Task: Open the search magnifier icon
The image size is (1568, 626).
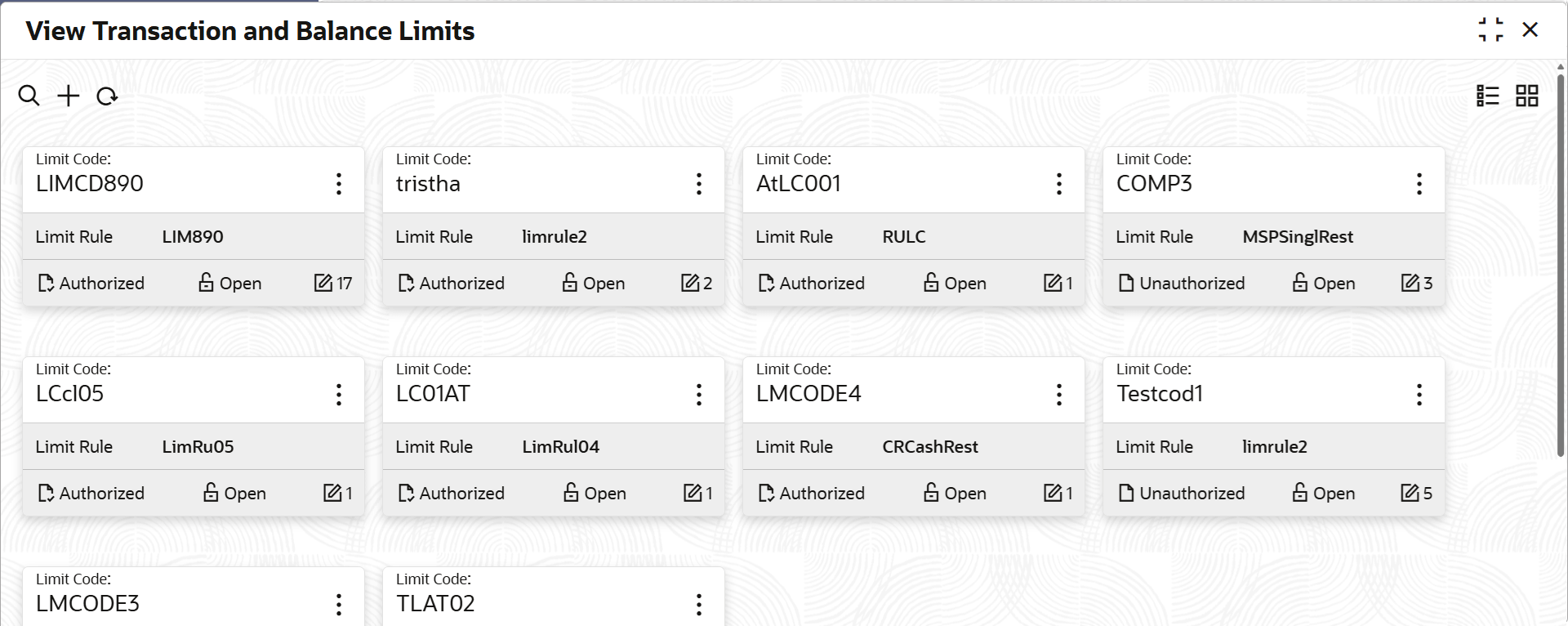Action: tap(29, 96)
